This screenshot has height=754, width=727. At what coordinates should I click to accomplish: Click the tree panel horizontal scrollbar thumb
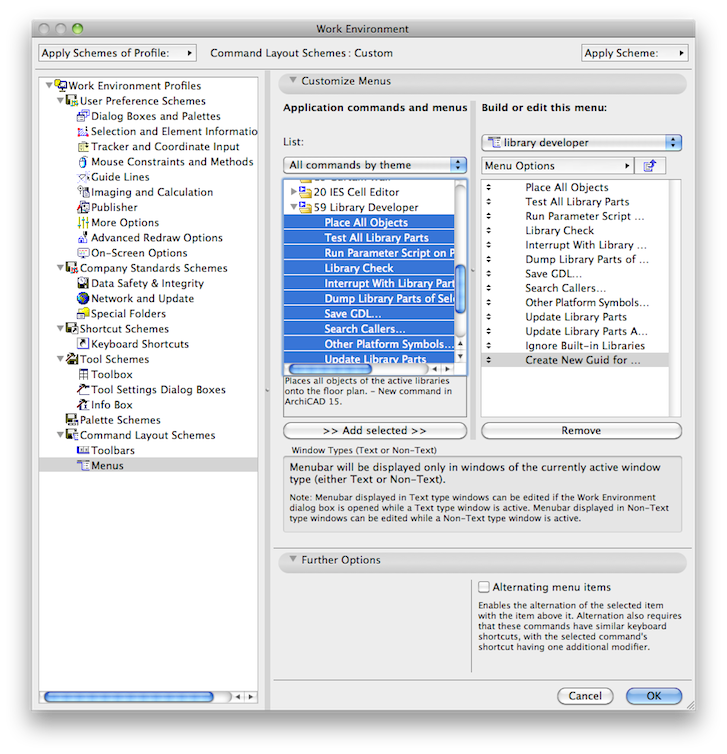[x=129, y=696]
